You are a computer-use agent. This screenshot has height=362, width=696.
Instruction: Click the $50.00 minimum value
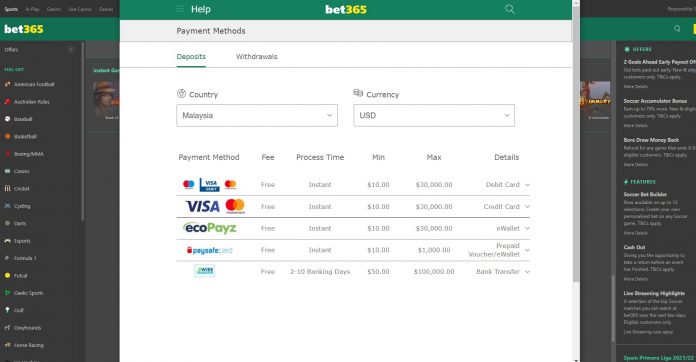coord(378,272)
